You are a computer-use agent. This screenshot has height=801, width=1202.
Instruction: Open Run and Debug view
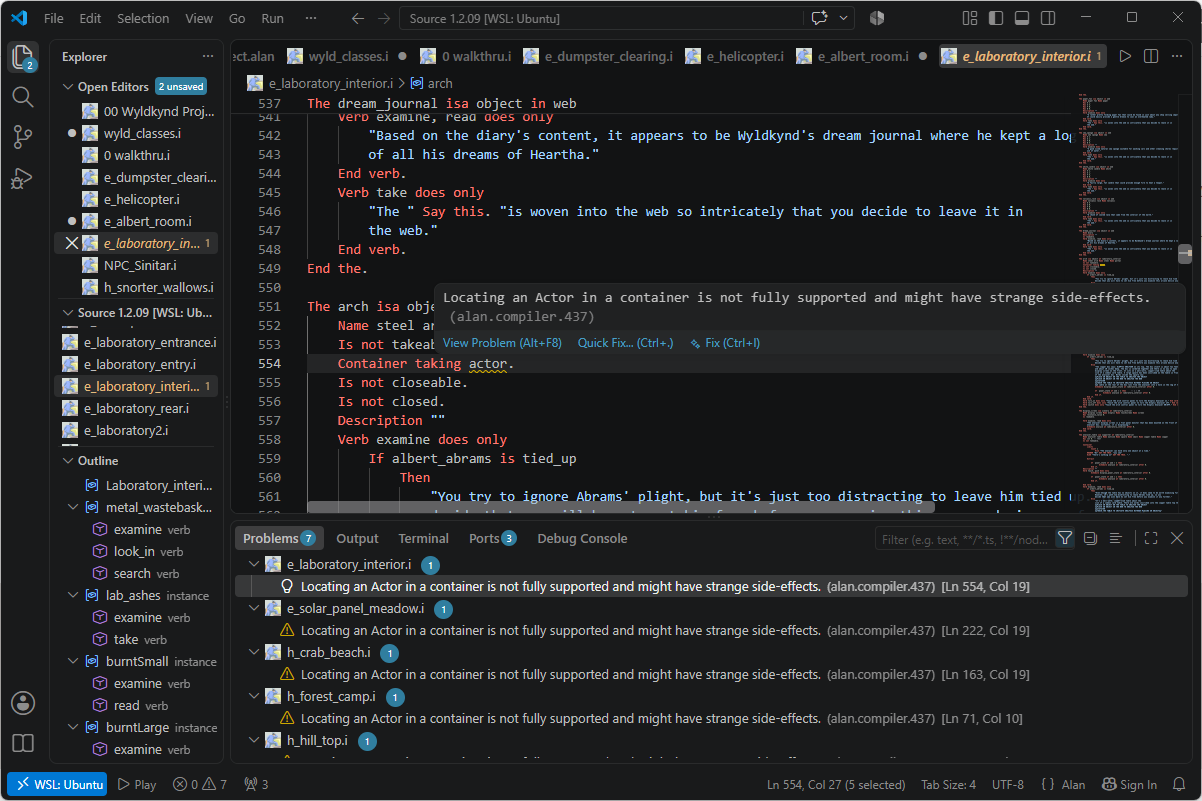[22, 179]
